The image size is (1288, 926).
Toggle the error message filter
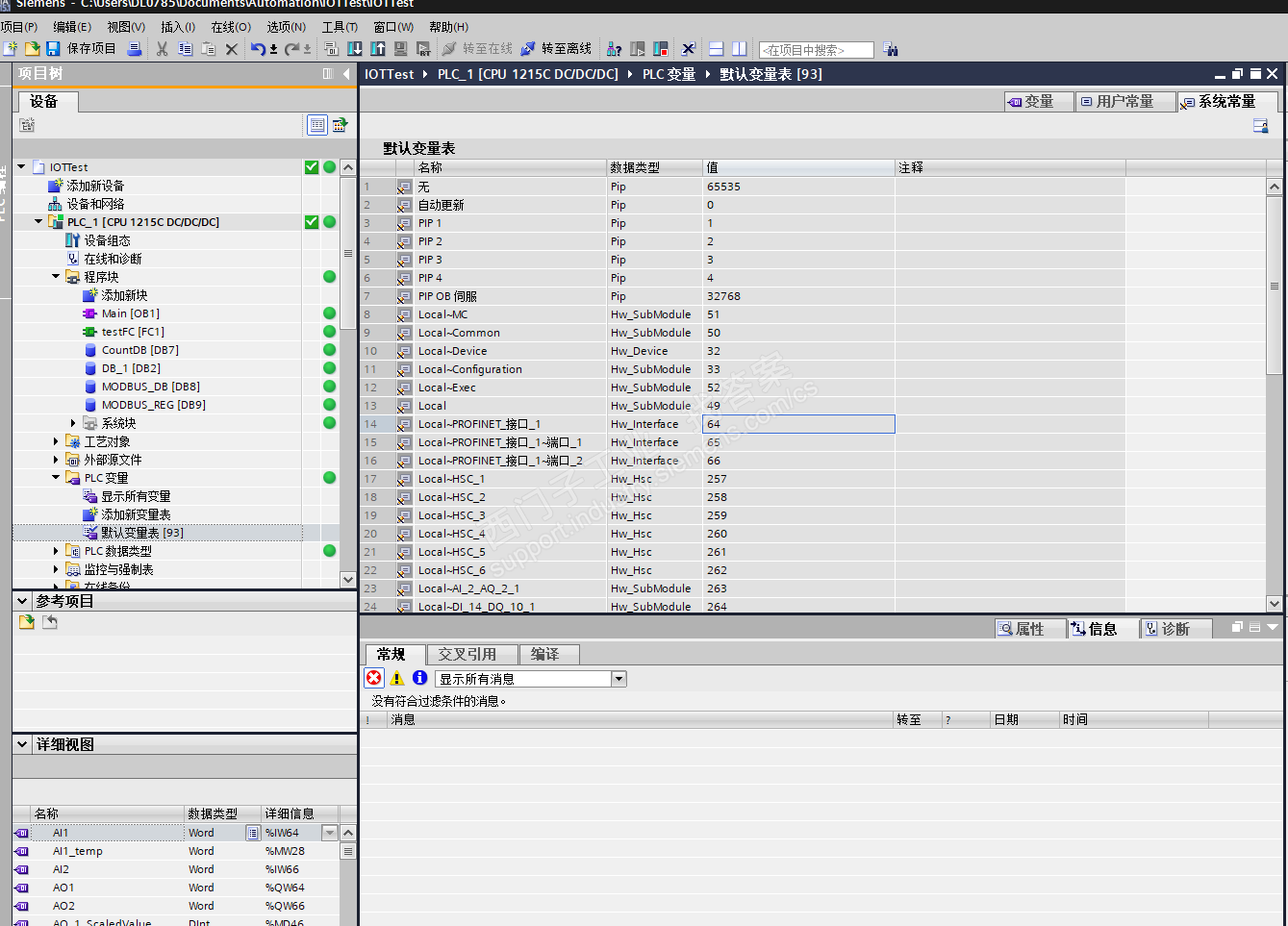pos(374,678)
